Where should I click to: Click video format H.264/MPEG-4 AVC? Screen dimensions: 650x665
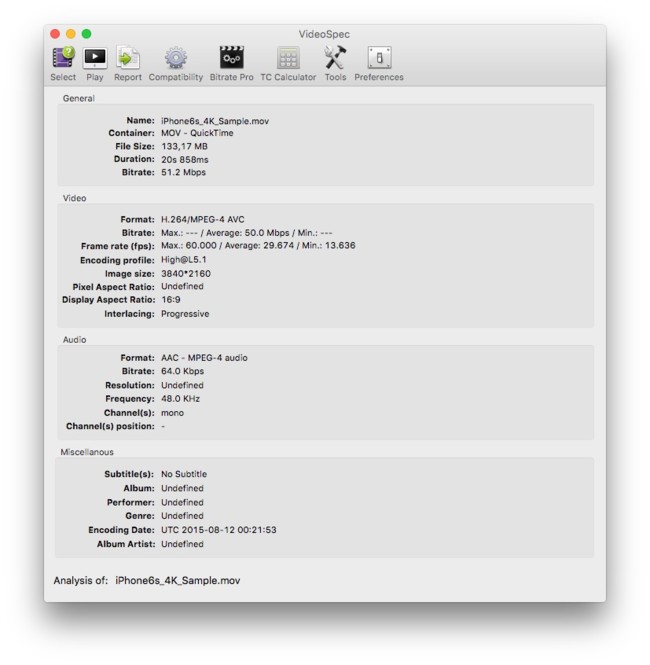pos(203,219)
